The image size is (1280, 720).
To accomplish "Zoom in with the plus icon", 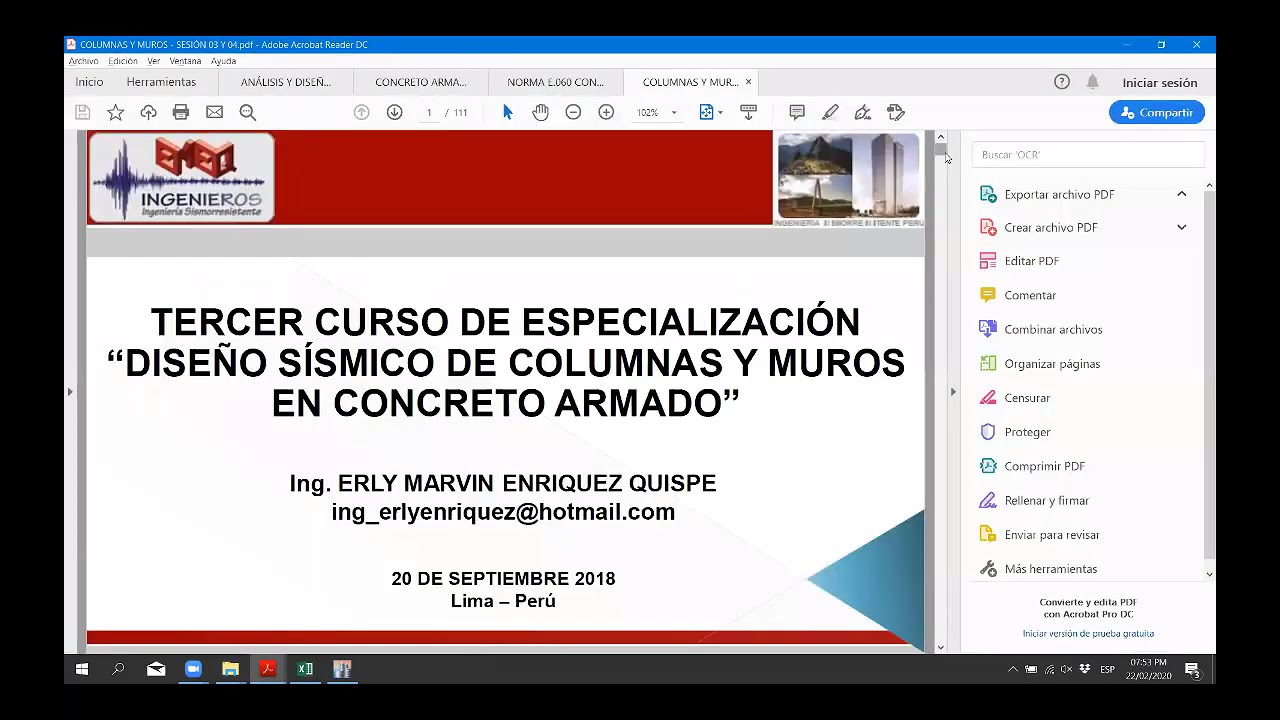I will click(606, 113).
